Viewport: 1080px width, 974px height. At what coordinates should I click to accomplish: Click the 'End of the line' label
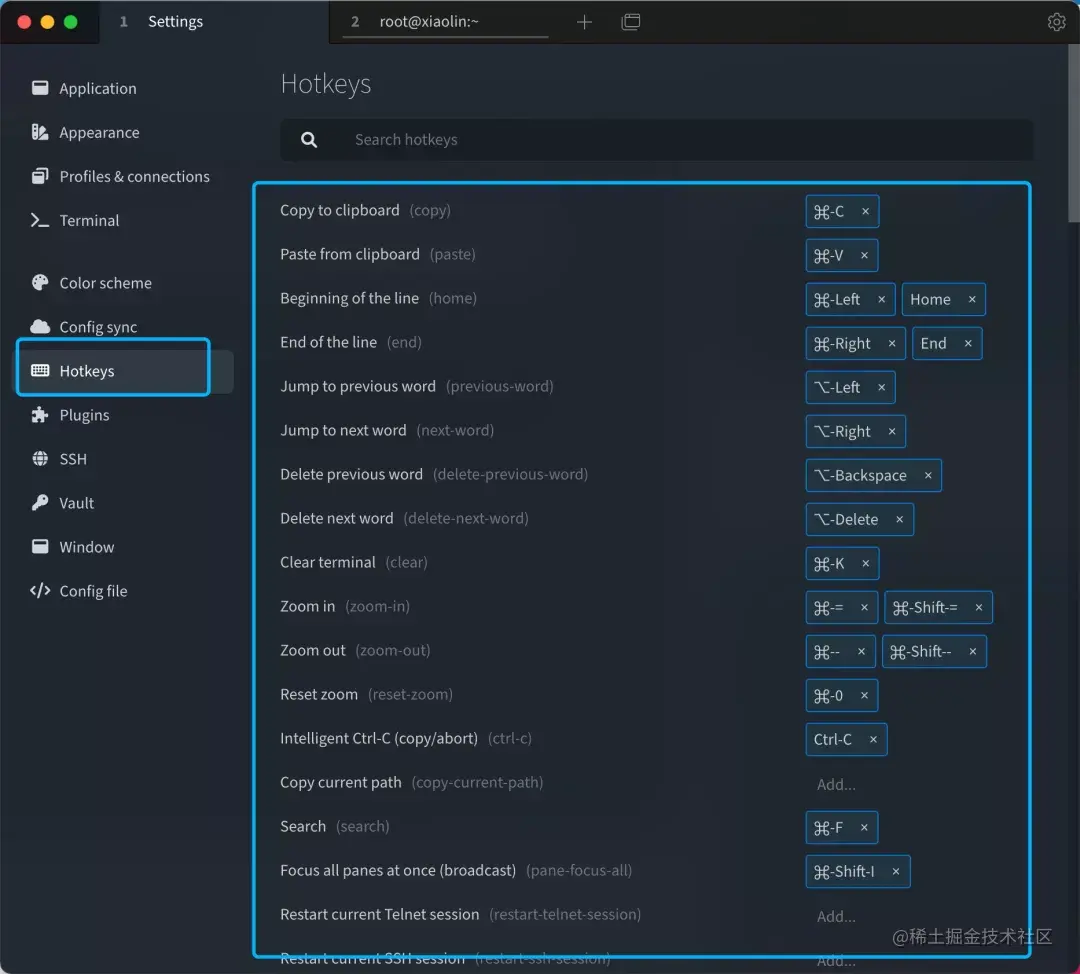[x=329, y=343]
